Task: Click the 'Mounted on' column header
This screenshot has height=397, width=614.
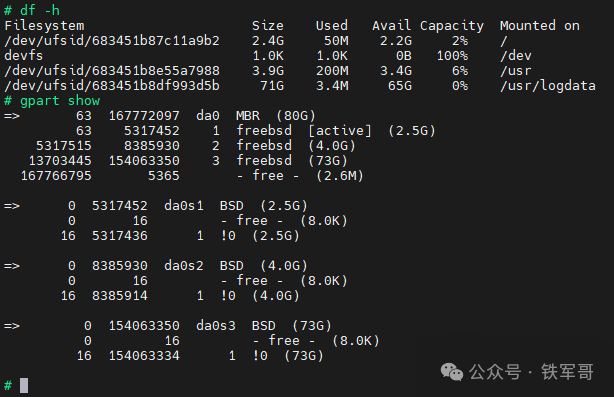Action: pyautogui.click(x=540, y=26)
